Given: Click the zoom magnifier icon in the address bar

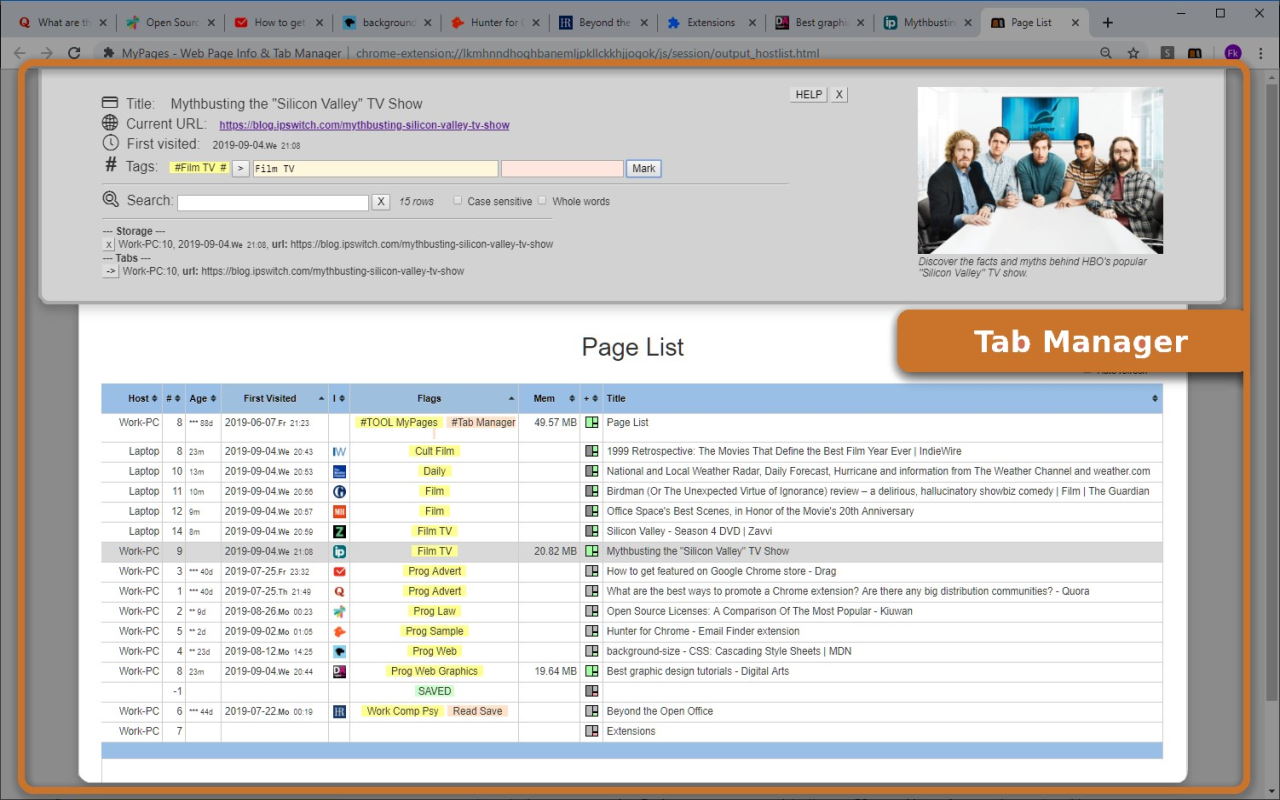Looking at the screenshot, I should pyautogui.click(x=1106, y=53).
